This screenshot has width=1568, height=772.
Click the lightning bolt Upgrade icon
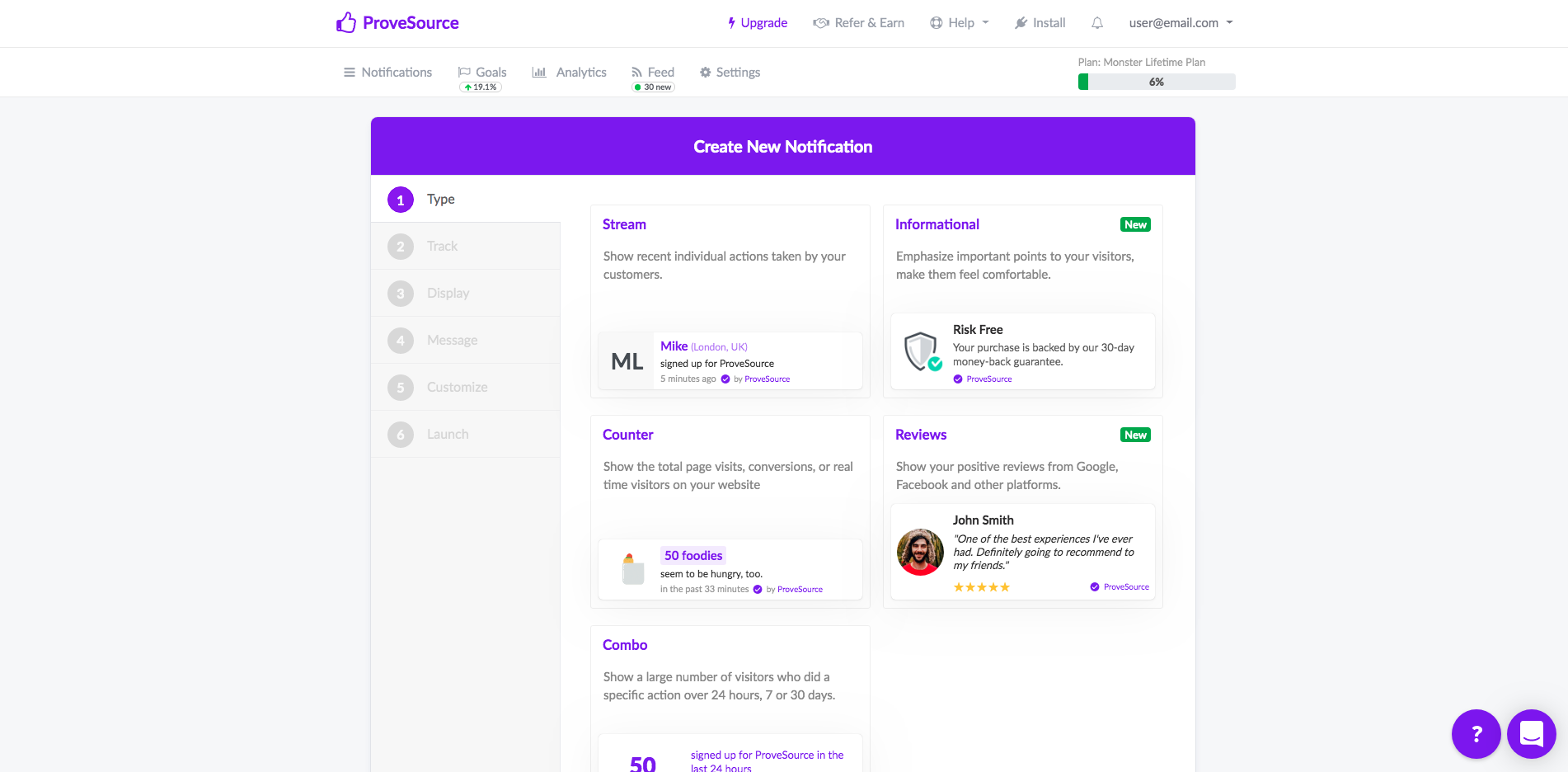731,23
